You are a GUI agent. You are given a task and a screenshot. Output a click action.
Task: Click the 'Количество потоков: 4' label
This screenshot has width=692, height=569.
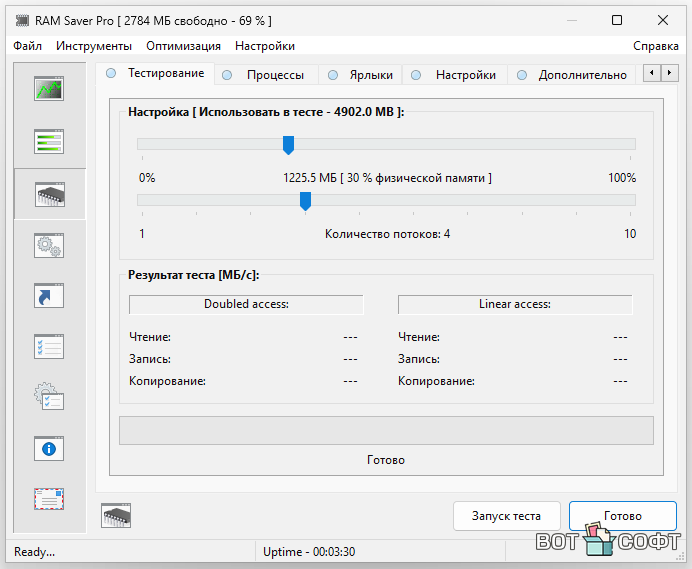point(387,234)
